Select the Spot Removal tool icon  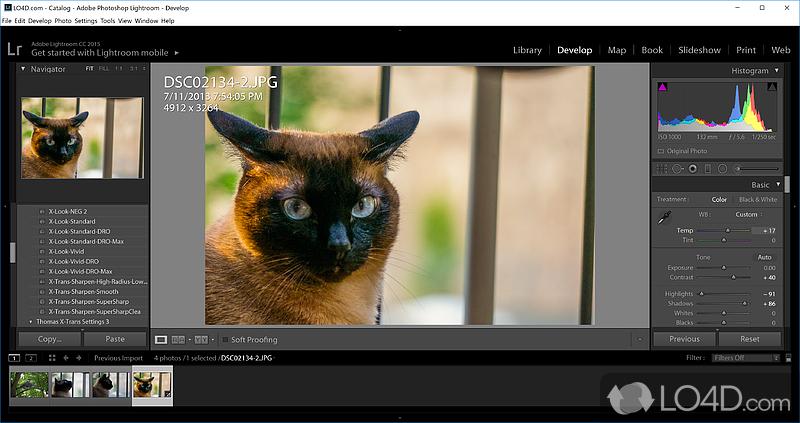point(678,168)
